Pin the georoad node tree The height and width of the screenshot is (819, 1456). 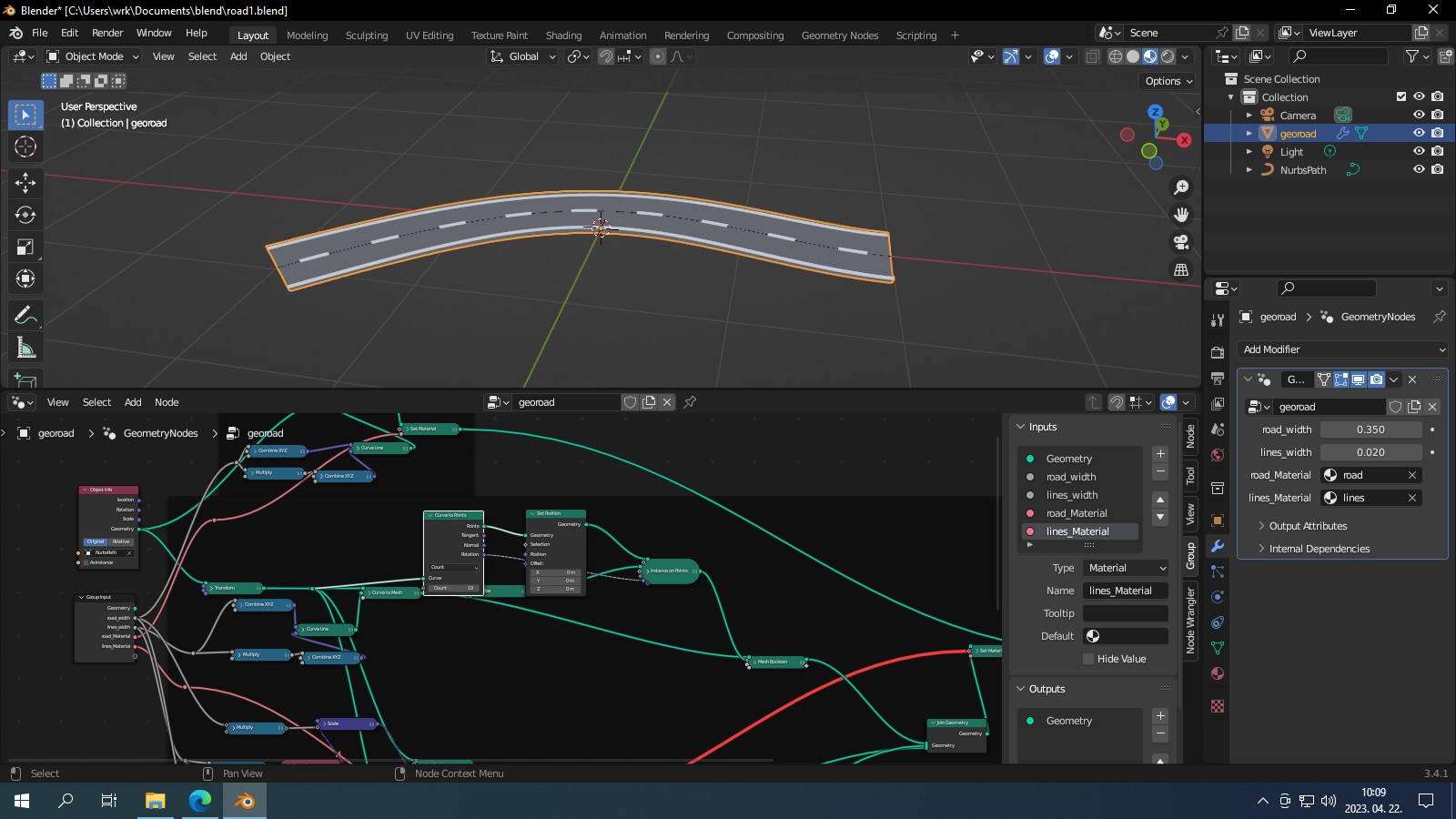[x=690, y=402]
